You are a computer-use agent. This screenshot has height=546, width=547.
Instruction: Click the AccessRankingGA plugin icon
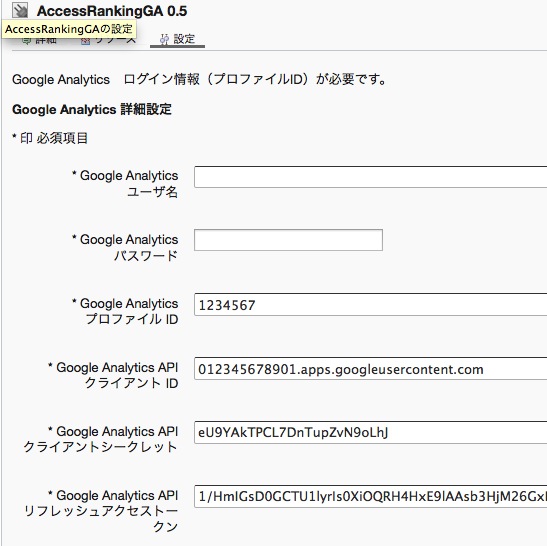tap(20, 10)
